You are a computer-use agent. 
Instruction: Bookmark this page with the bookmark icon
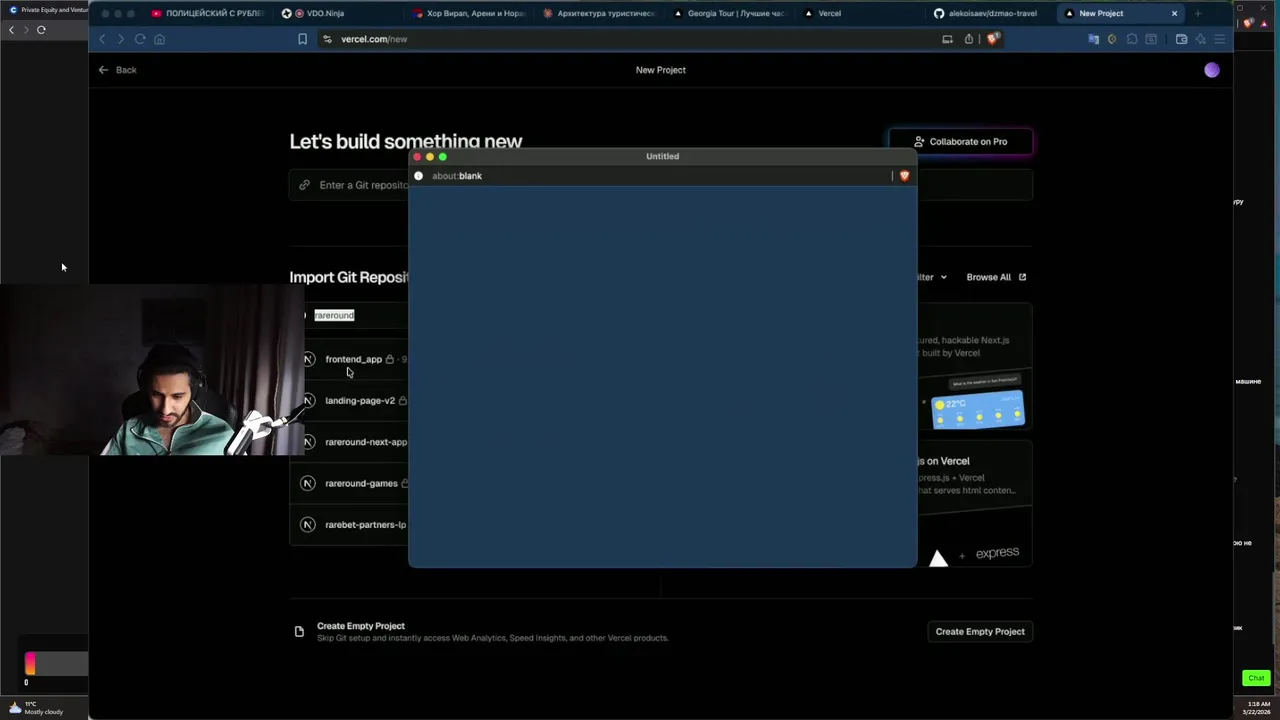302,39
